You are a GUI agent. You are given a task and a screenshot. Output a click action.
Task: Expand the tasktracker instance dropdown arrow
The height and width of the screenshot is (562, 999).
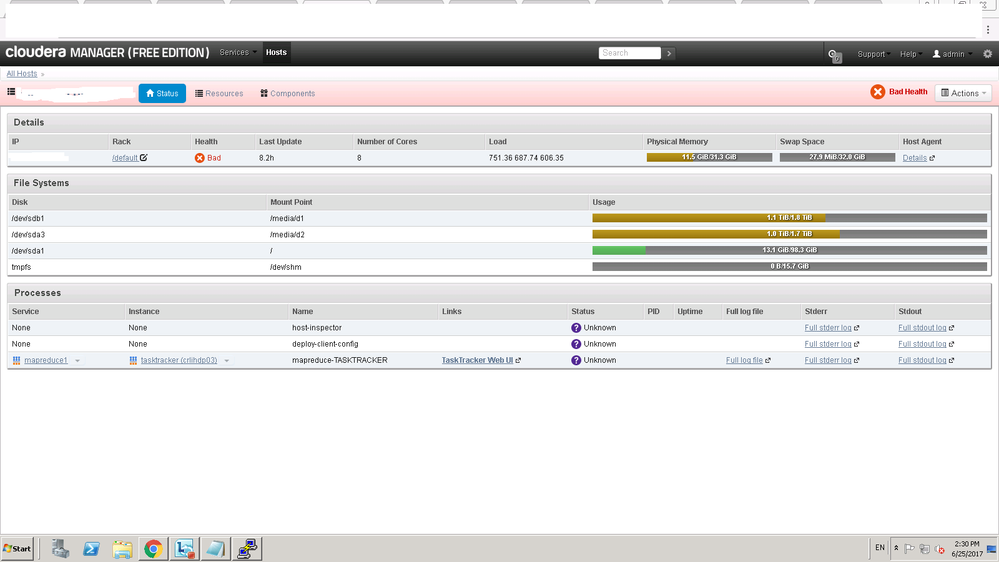click(x=227, y=361)
